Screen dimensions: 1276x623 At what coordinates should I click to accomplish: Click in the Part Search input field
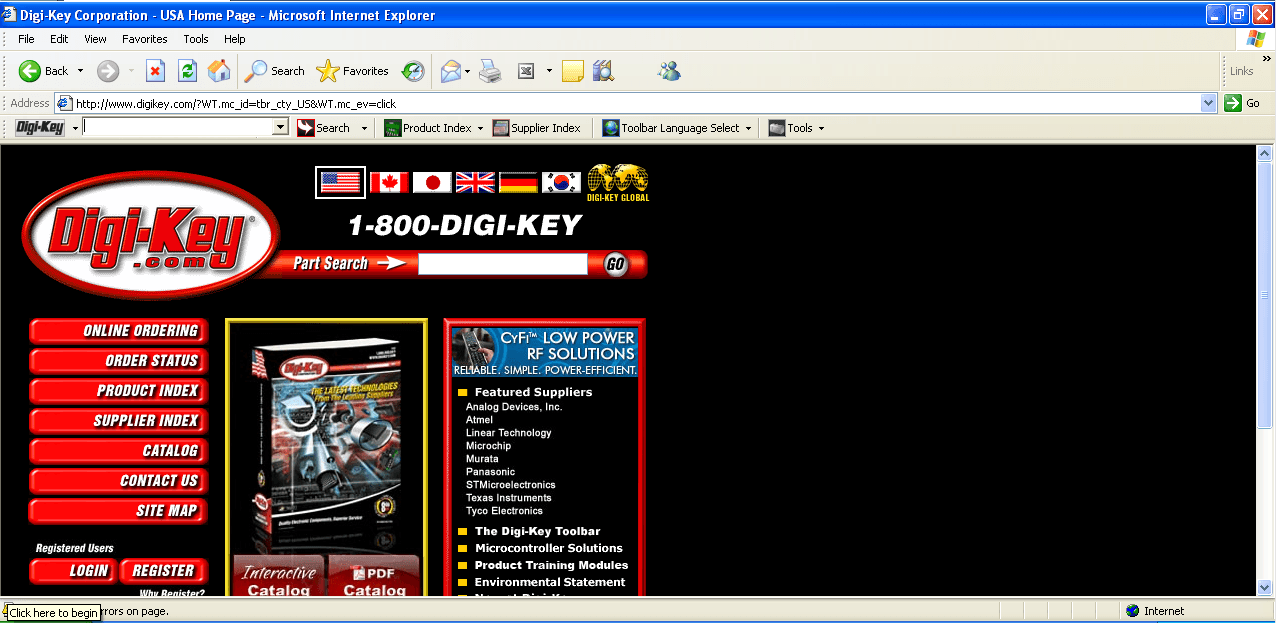[503, 264]
